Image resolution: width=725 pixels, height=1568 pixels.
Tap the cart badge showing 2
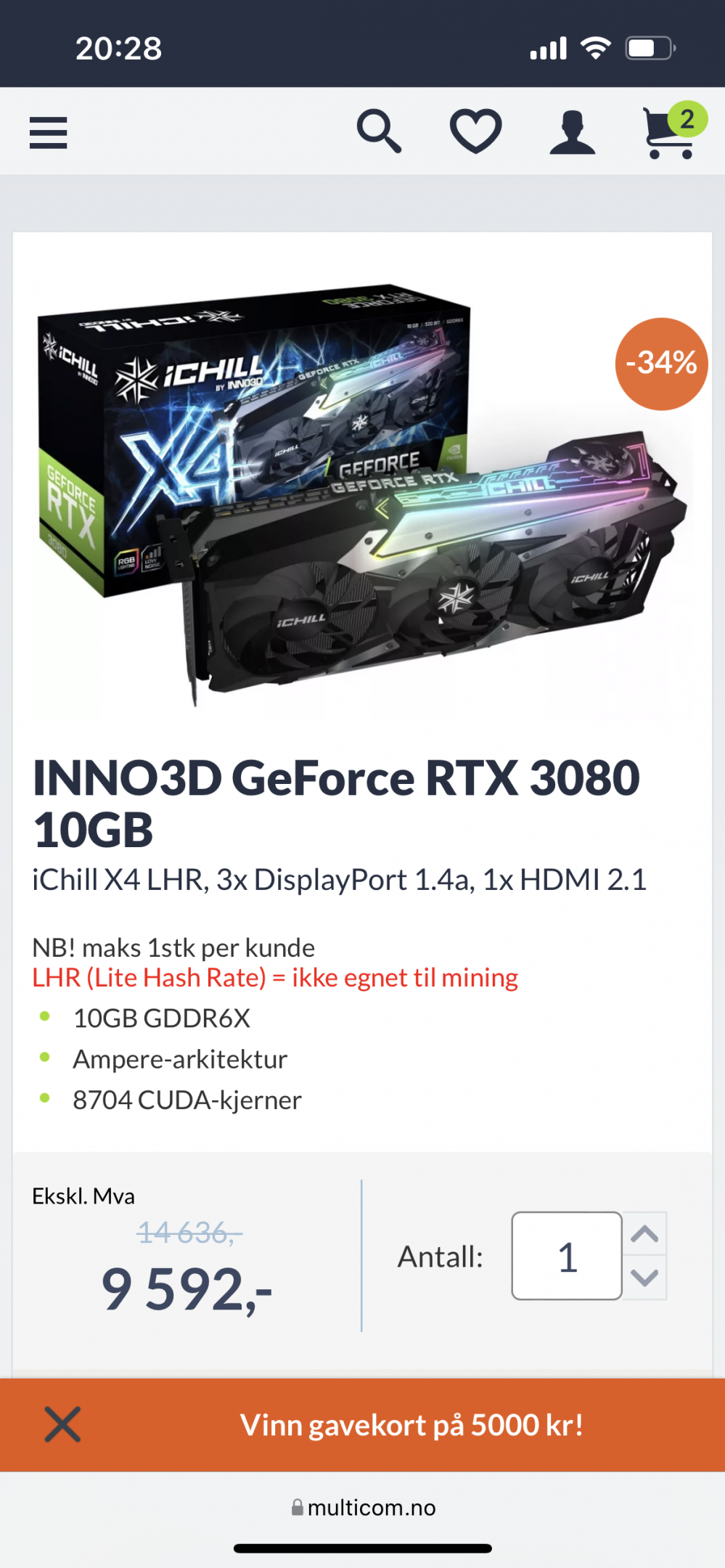coord(687,119)
